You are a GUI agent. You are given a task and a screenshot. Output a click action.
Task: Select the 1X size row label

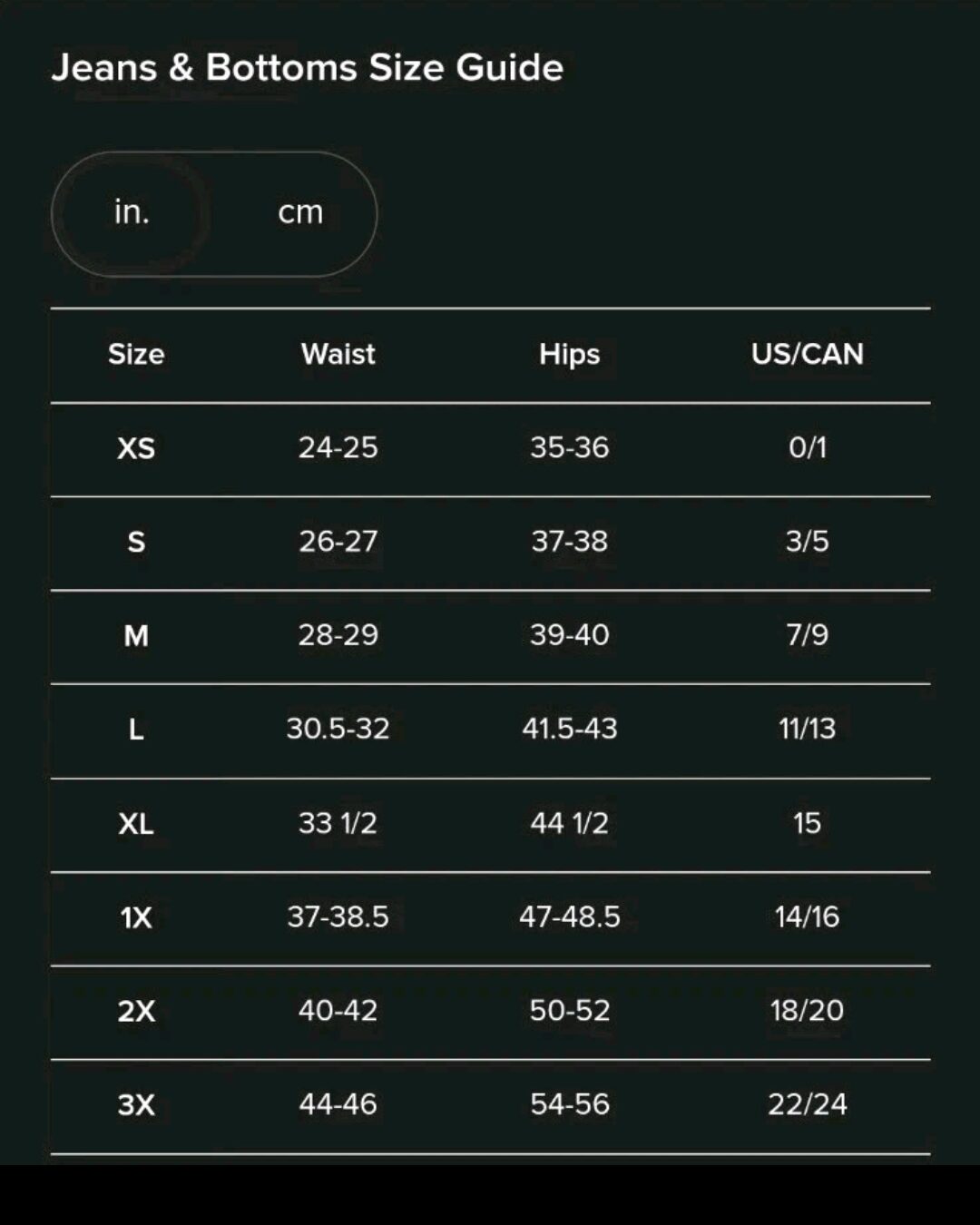tap(136, 918)
